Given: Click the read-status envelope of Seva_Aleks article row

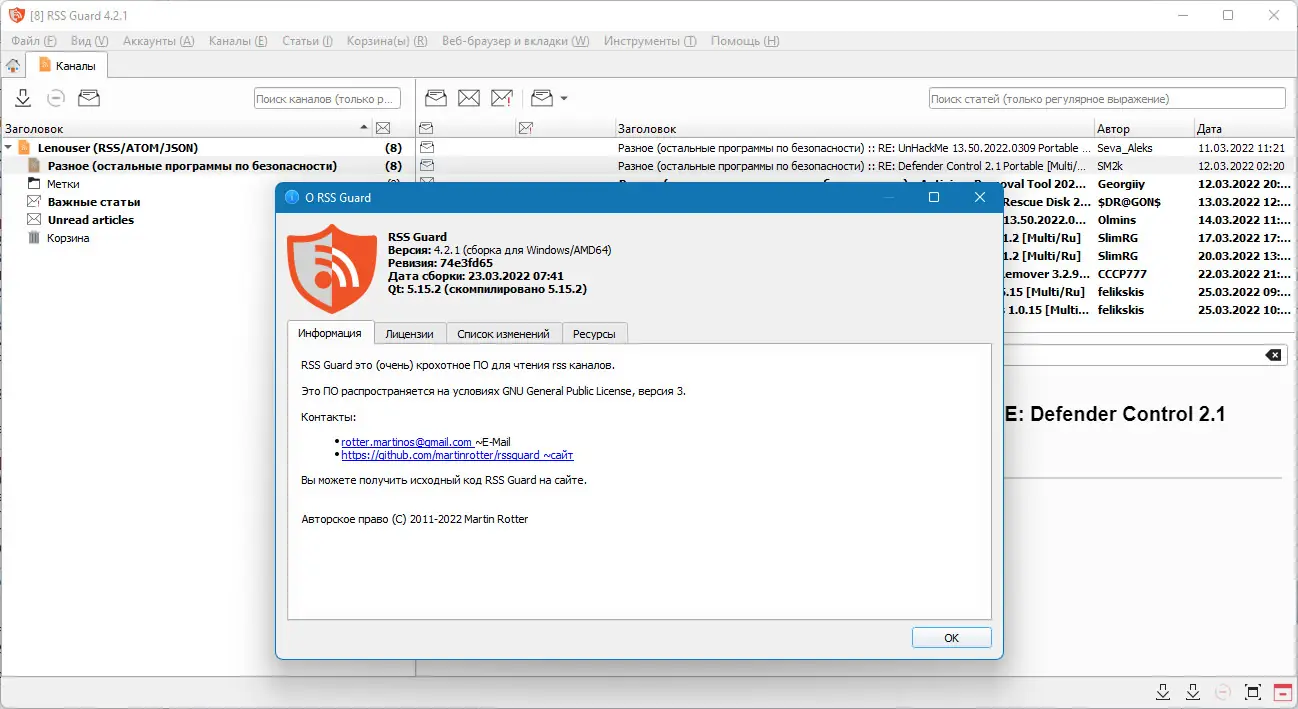Looking at the screenshot, I should coord(426,148).
